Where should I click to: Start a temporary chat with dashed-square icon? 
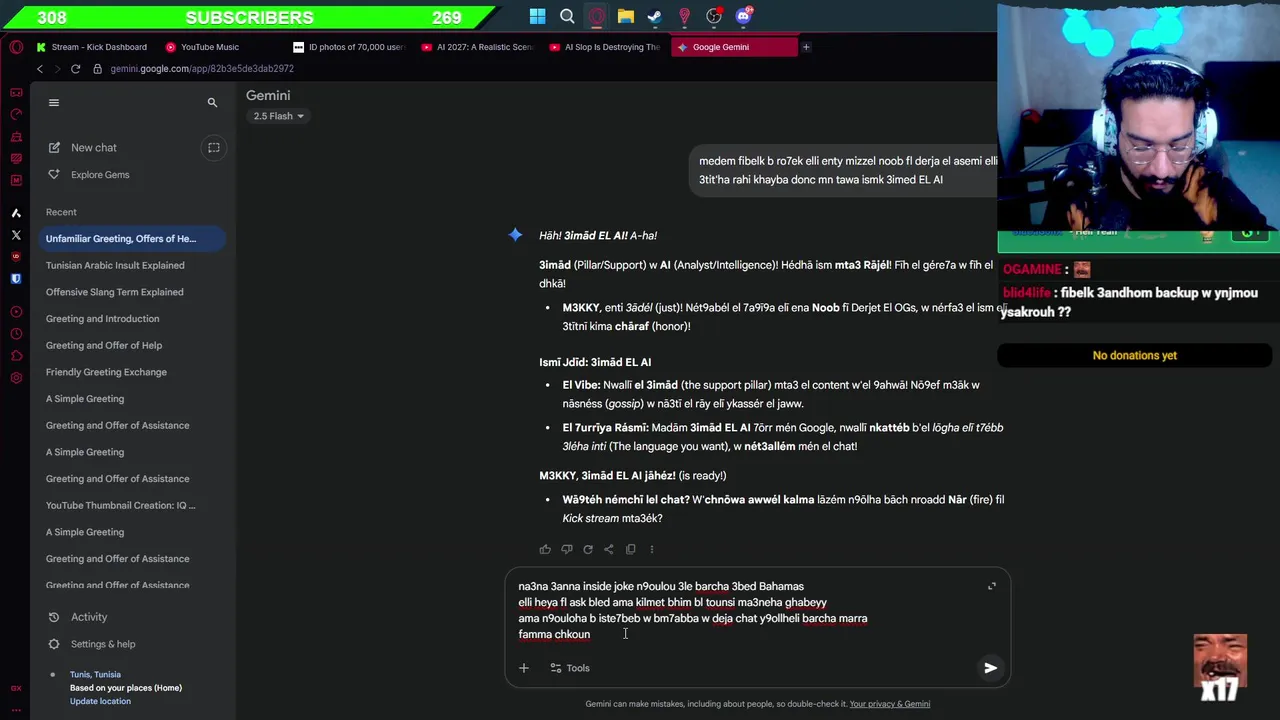click(214, 148)
